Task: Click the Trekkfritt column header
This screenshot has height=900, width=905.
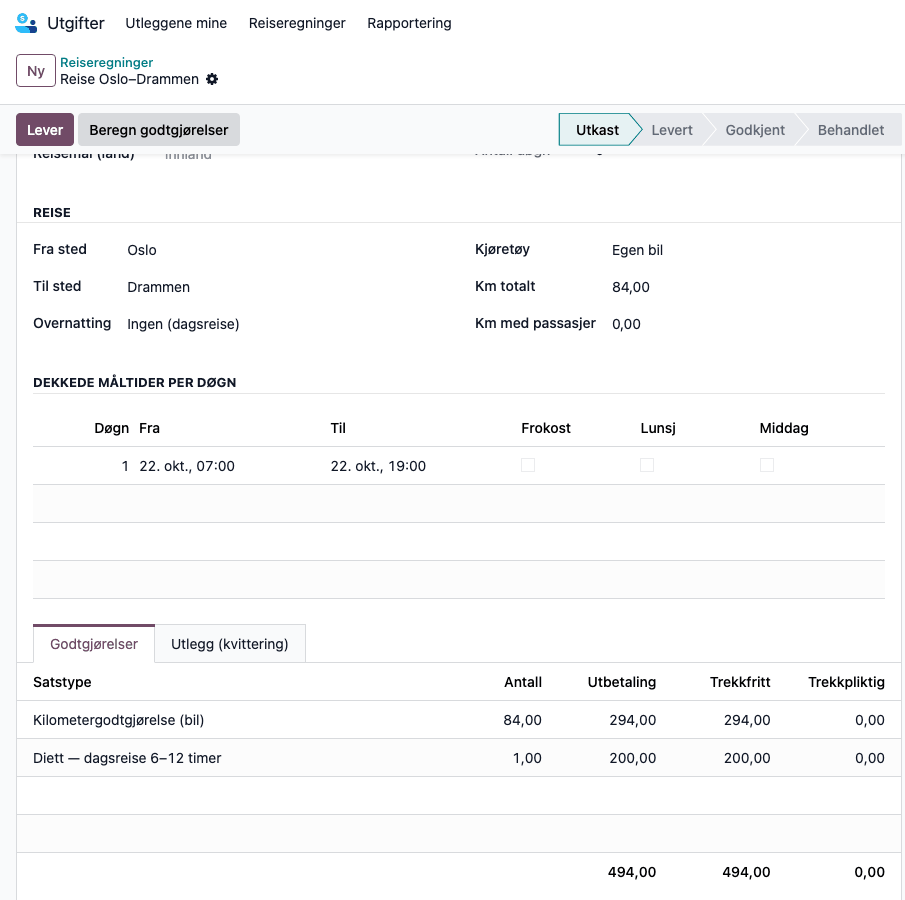Action: tap(740, 682)
